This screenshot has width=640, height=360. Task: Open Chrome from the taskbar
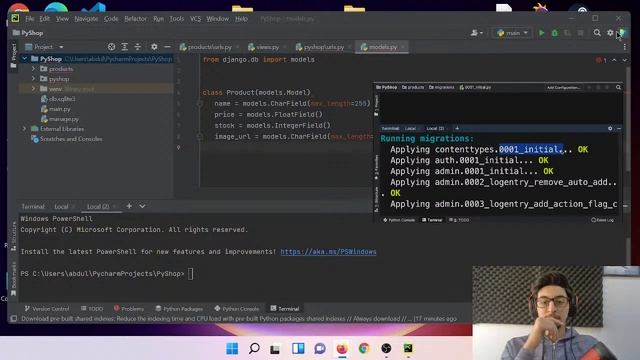coord(364,349)
